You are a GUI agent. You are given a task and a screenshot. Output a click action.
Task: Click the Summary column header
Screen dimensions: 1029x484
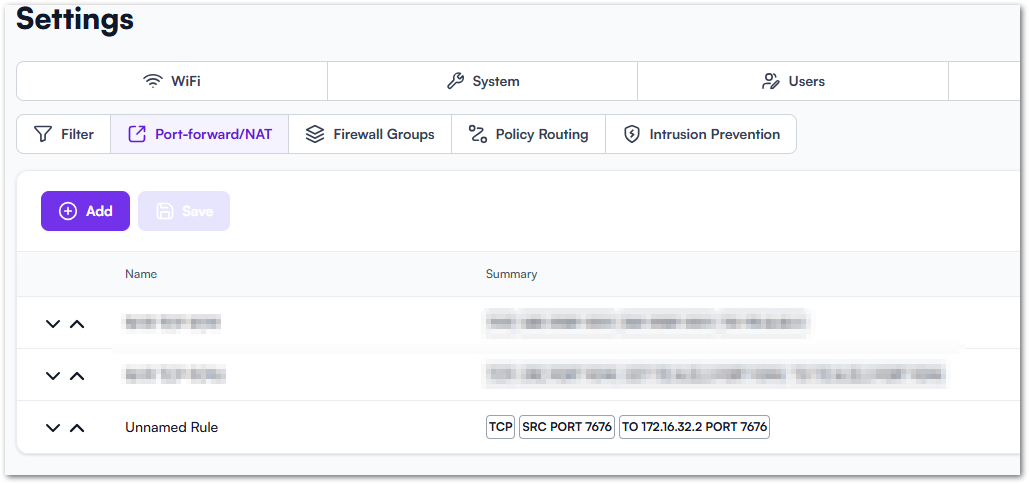(511, 274)
